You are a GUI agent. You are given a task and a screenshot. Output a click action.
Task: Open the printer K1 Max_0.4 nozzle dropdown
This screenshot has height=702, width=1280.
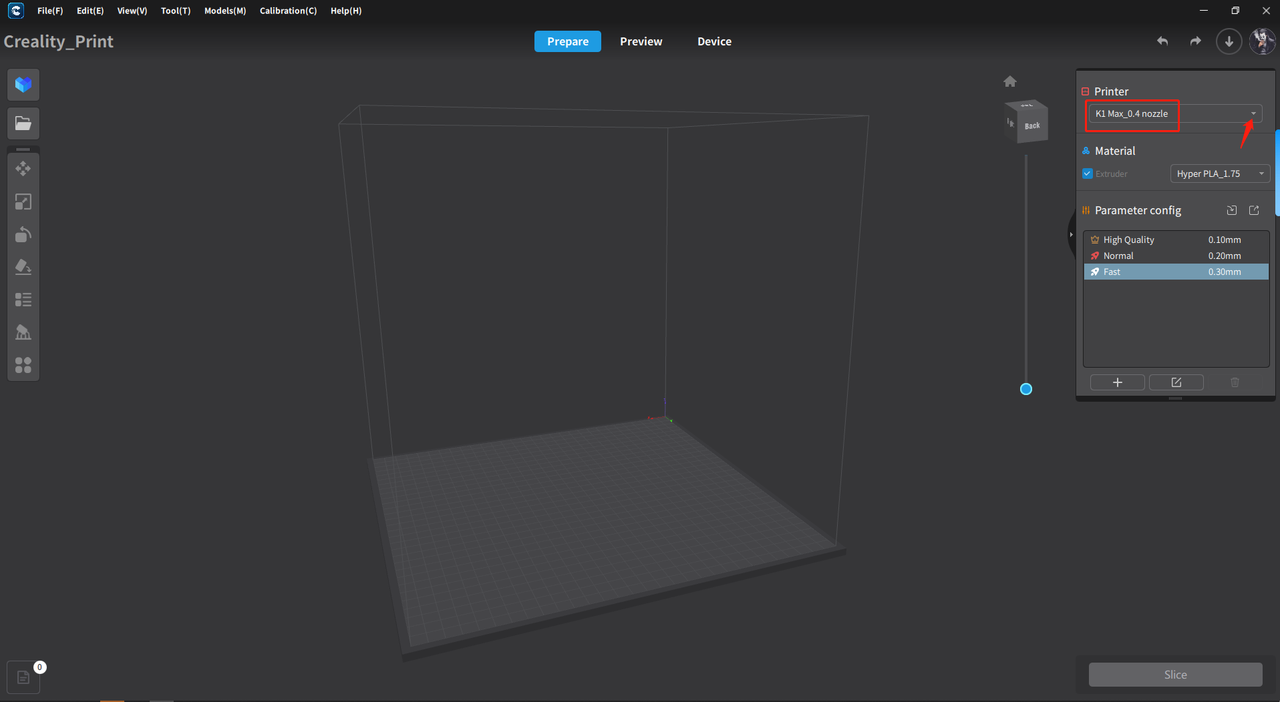coord(1175,114)
